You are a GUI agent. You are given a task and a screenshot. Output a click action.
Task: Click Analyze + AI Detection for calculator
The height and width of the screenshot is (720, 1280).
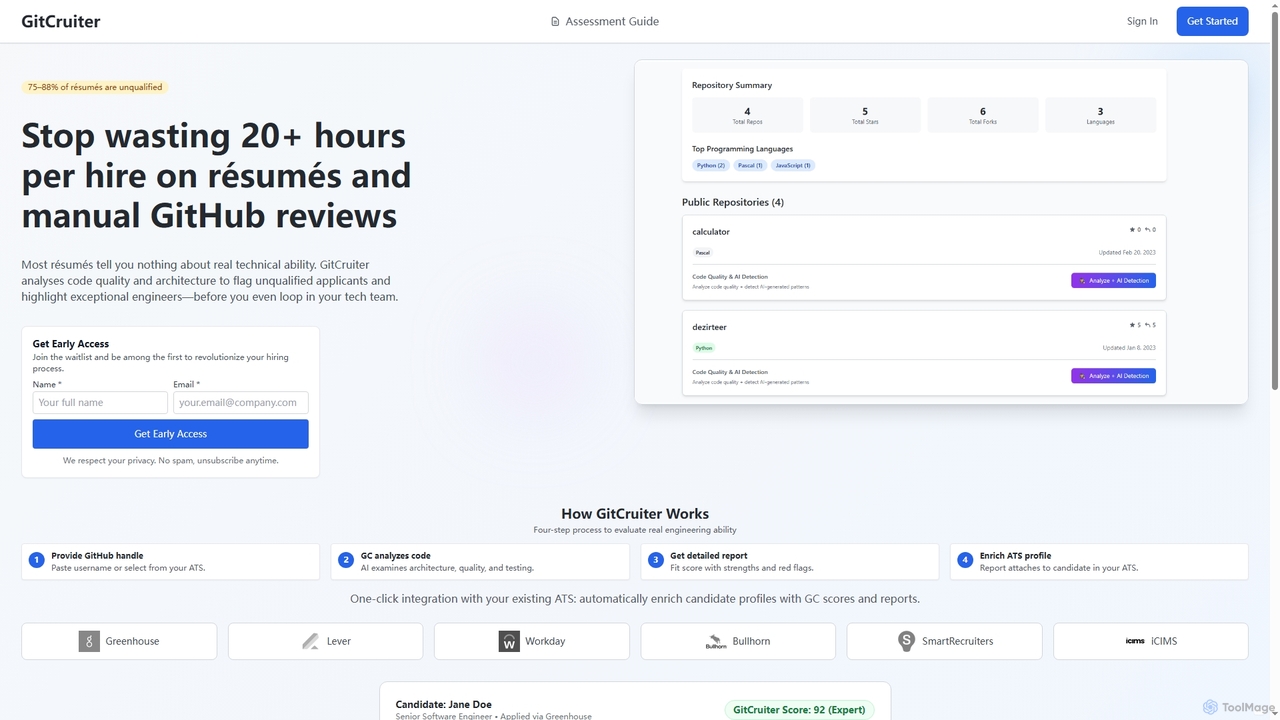click(x=1113, y=281)
